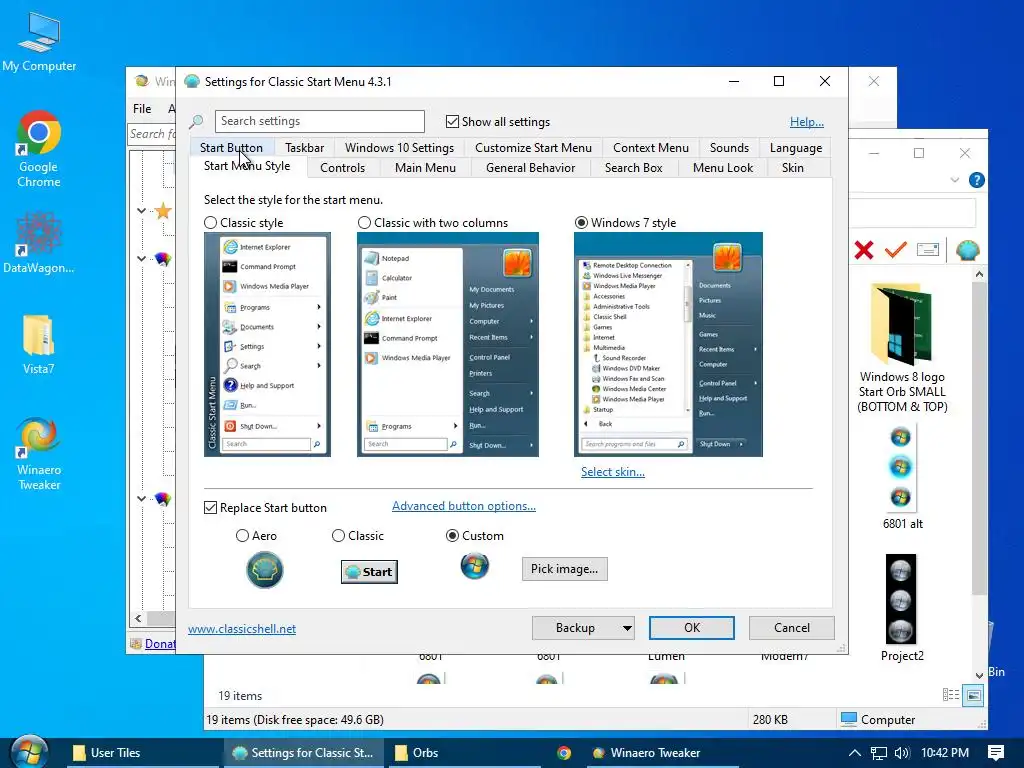
Task: Open Winaero Tweaker desktop shortcut
Action: (39, 454)
